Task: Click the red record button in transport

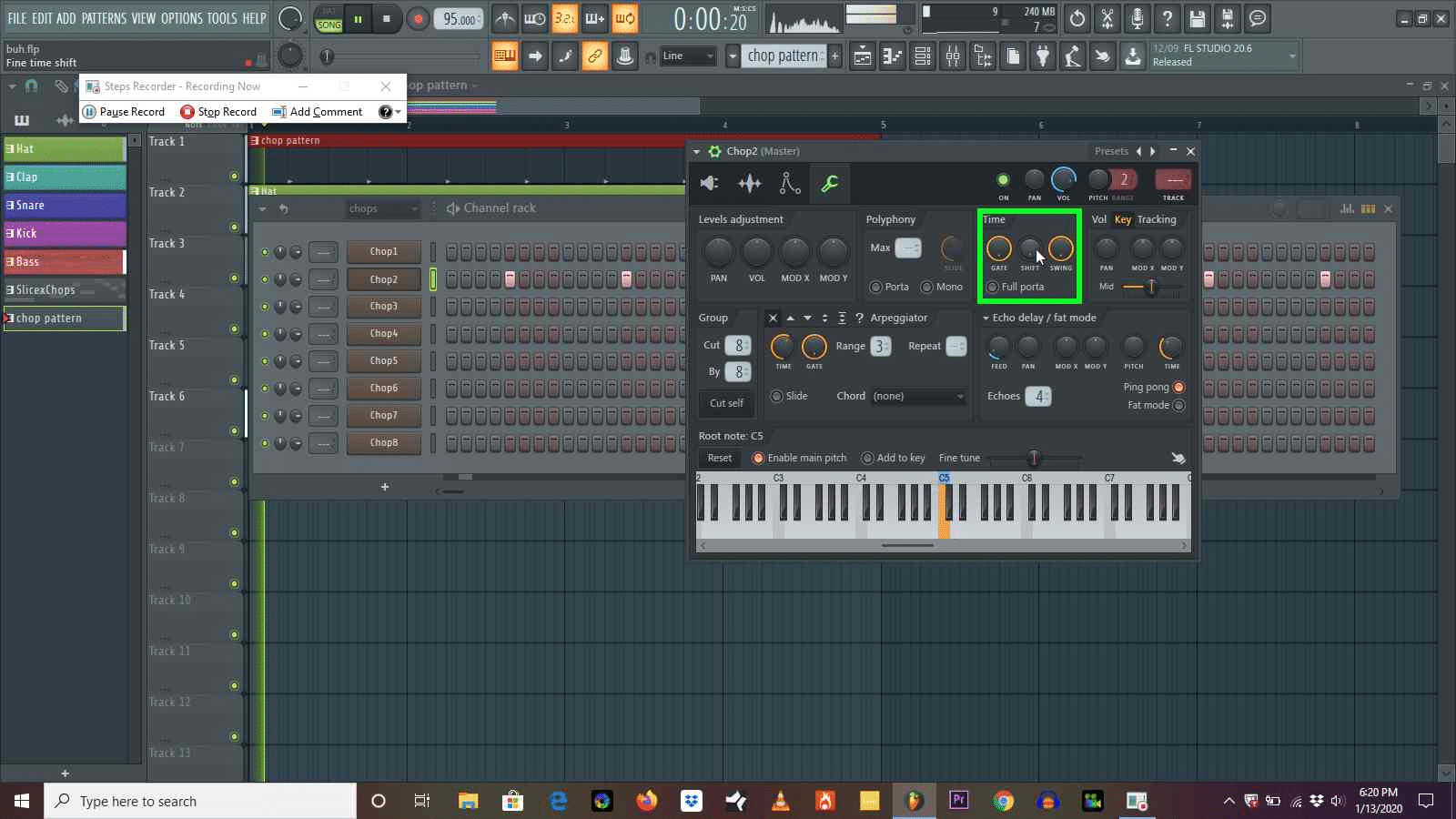Action: coord(418,18)
